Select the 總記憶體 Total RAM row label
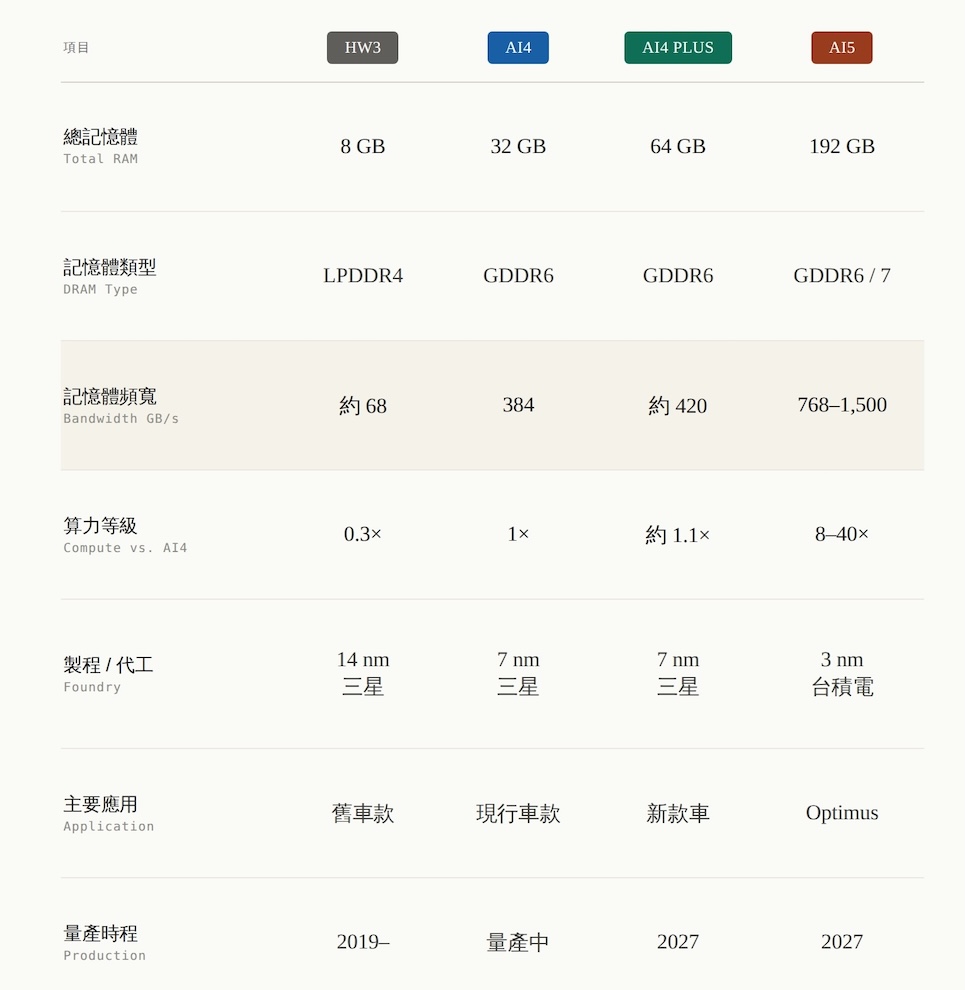 point(100,146)
